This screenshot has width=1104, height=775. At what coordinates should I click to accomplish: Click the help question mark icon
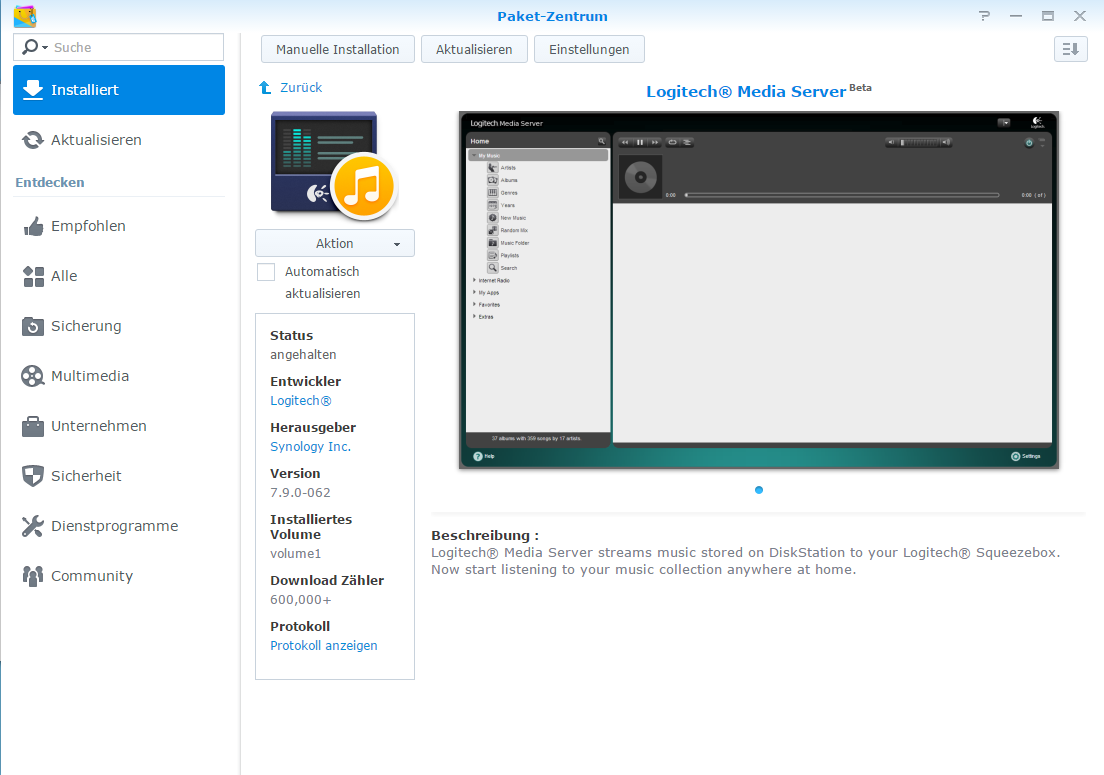(x=984, y=15)
